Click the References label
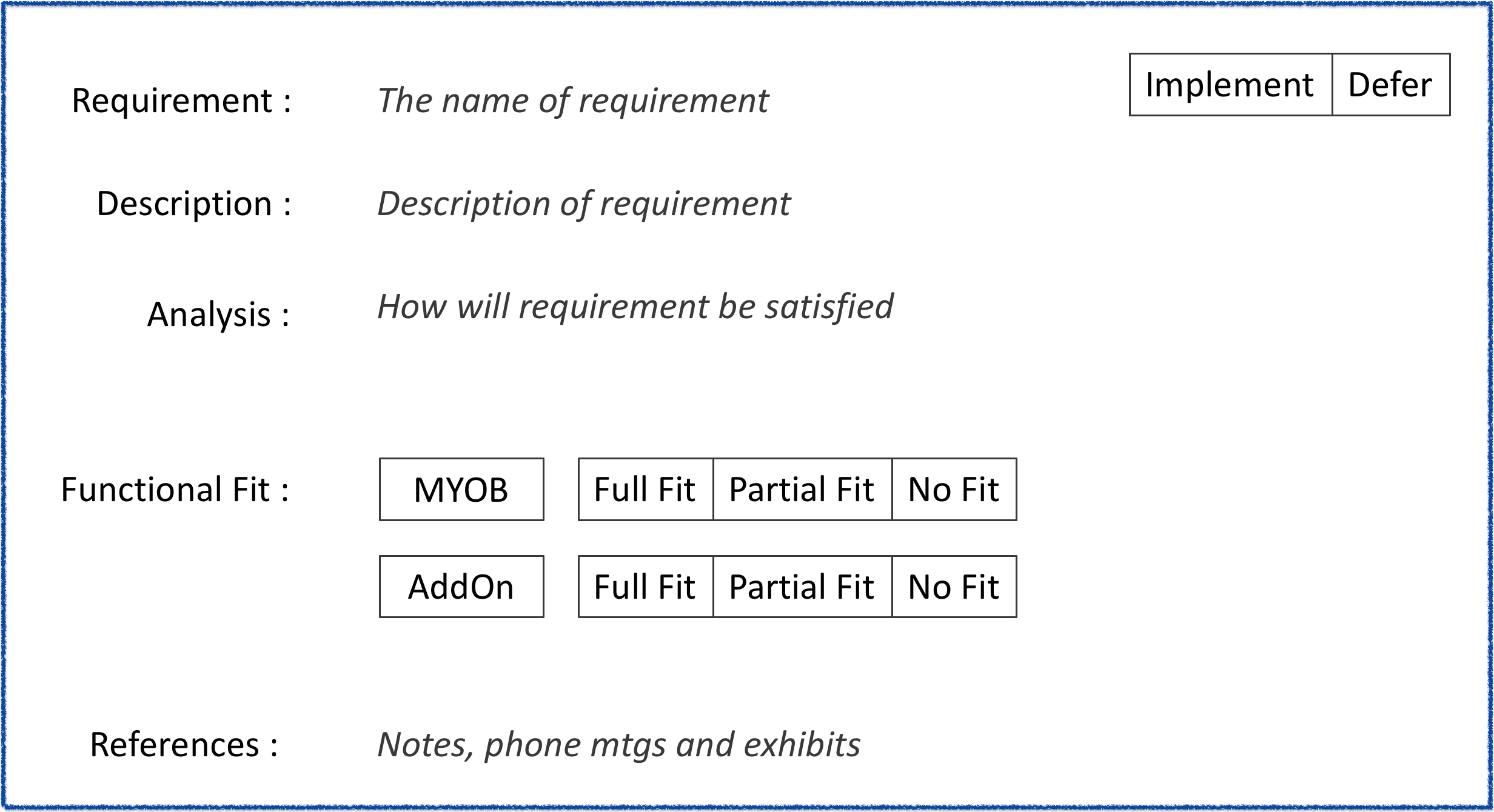This screenshot has width=1494, height=812. pos(184,745)
